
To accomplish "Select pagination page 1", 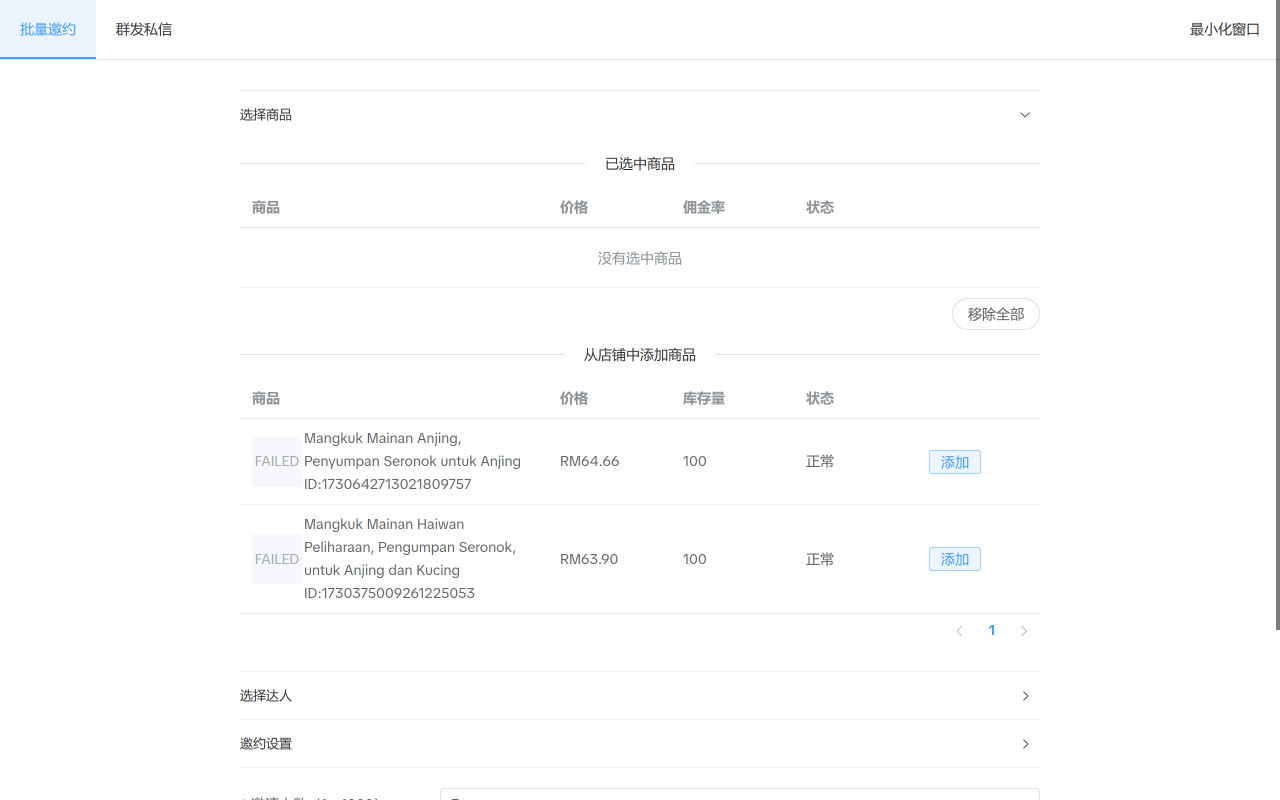I will [991, 630].
